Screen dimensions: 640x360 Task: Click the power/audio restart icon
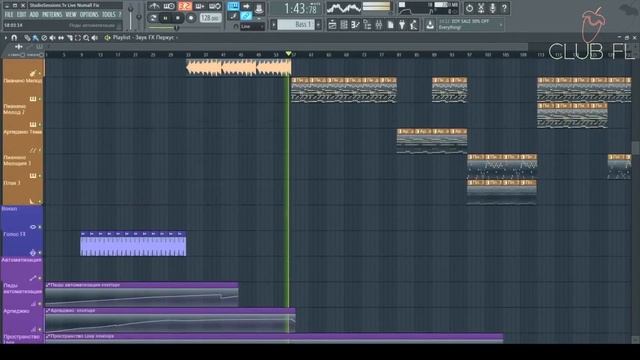click(x=469, y=8)
